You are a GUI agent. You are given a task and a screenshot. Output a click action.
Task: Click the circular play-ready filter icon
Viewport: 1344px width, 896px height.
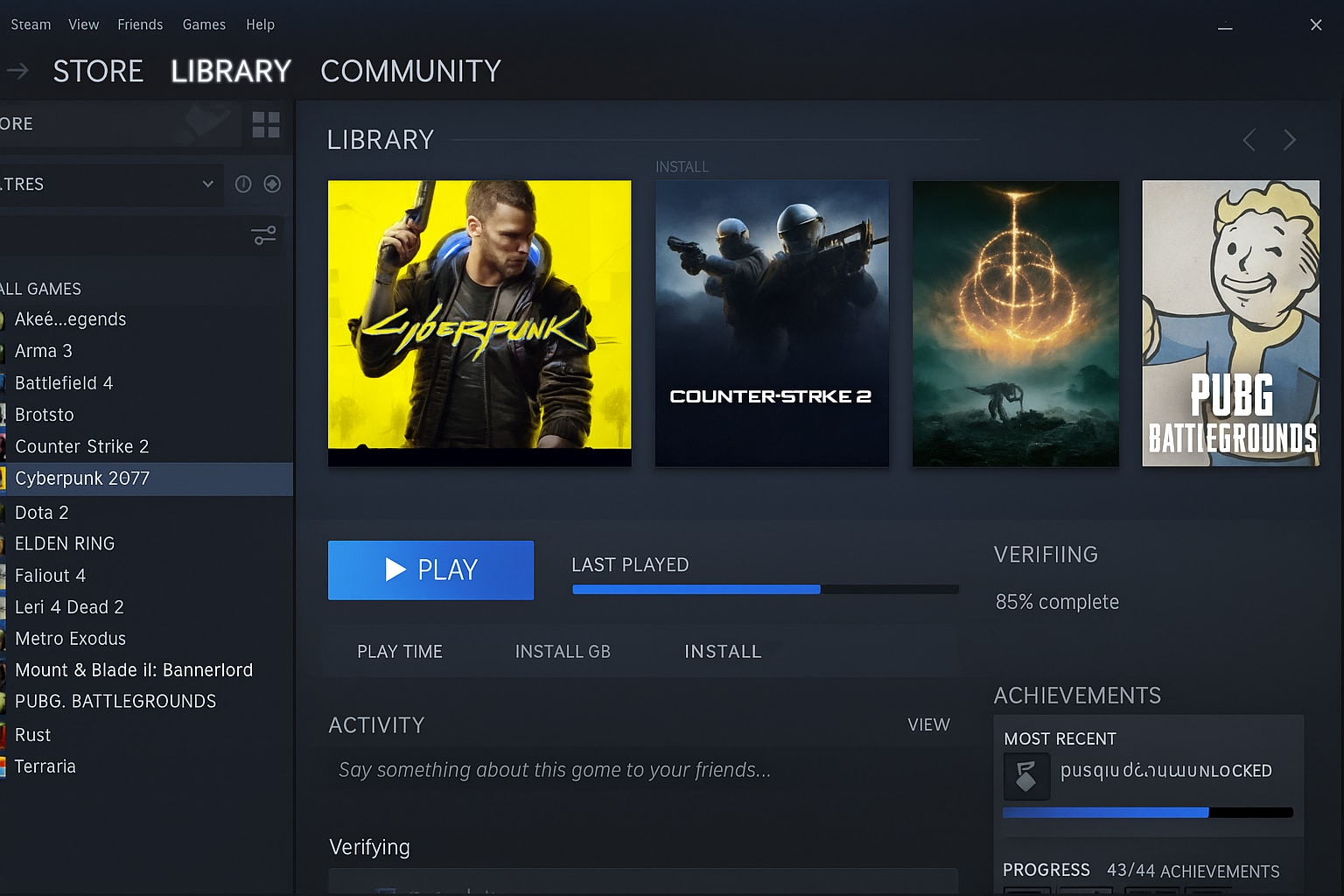pos(272,184)
